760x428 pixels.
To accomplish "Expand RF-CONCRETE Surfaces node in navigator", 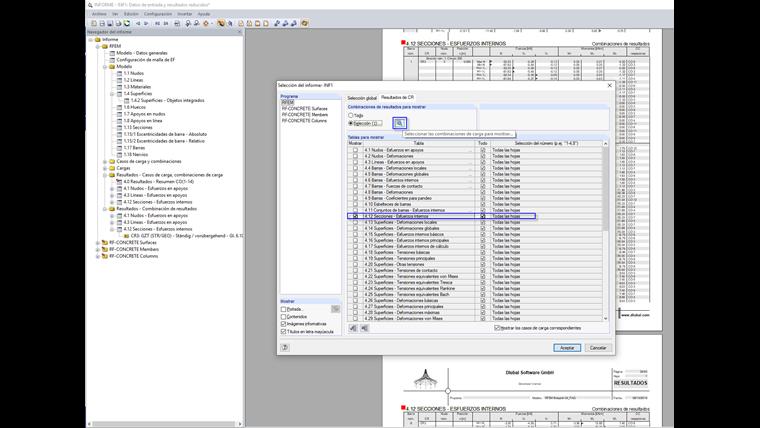I will click(98, 242).
